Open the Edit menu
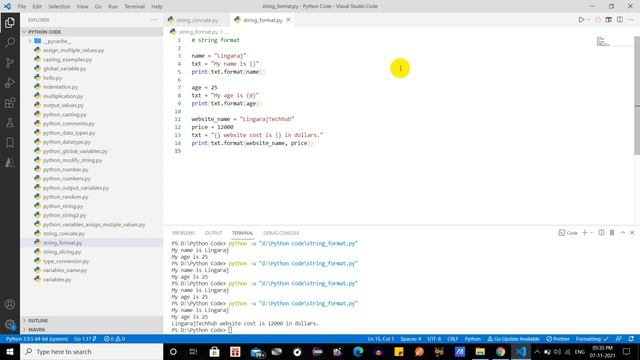This screenshot has height=360, width=640. pos(37,6)
